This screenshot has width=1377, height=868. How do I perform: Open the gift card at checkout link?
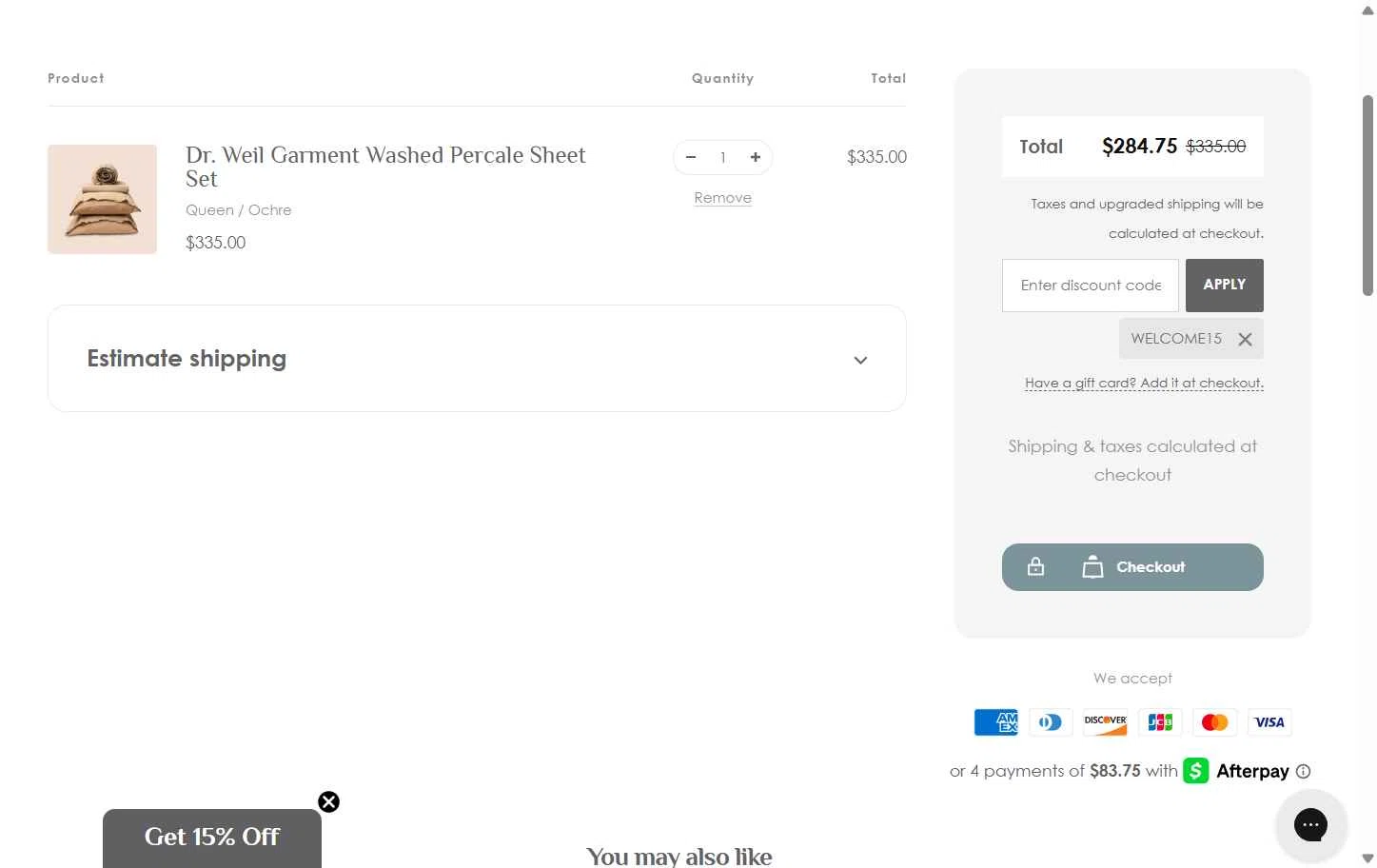(x=1144, y=383)
